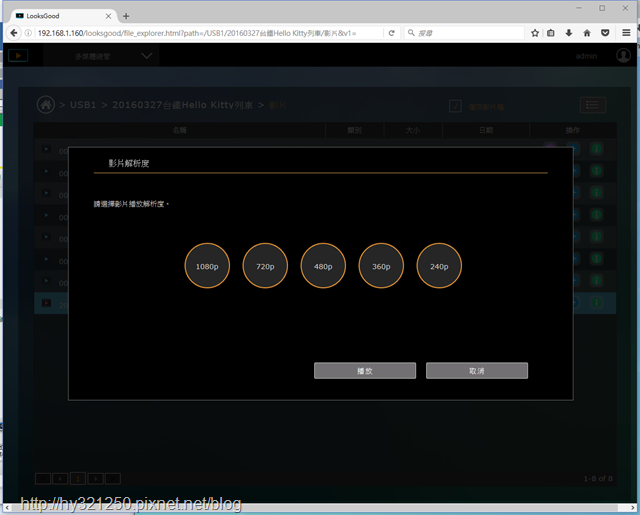Select the LooksGood browser tab
Screen dimensions: 640x515
[61, 16]
